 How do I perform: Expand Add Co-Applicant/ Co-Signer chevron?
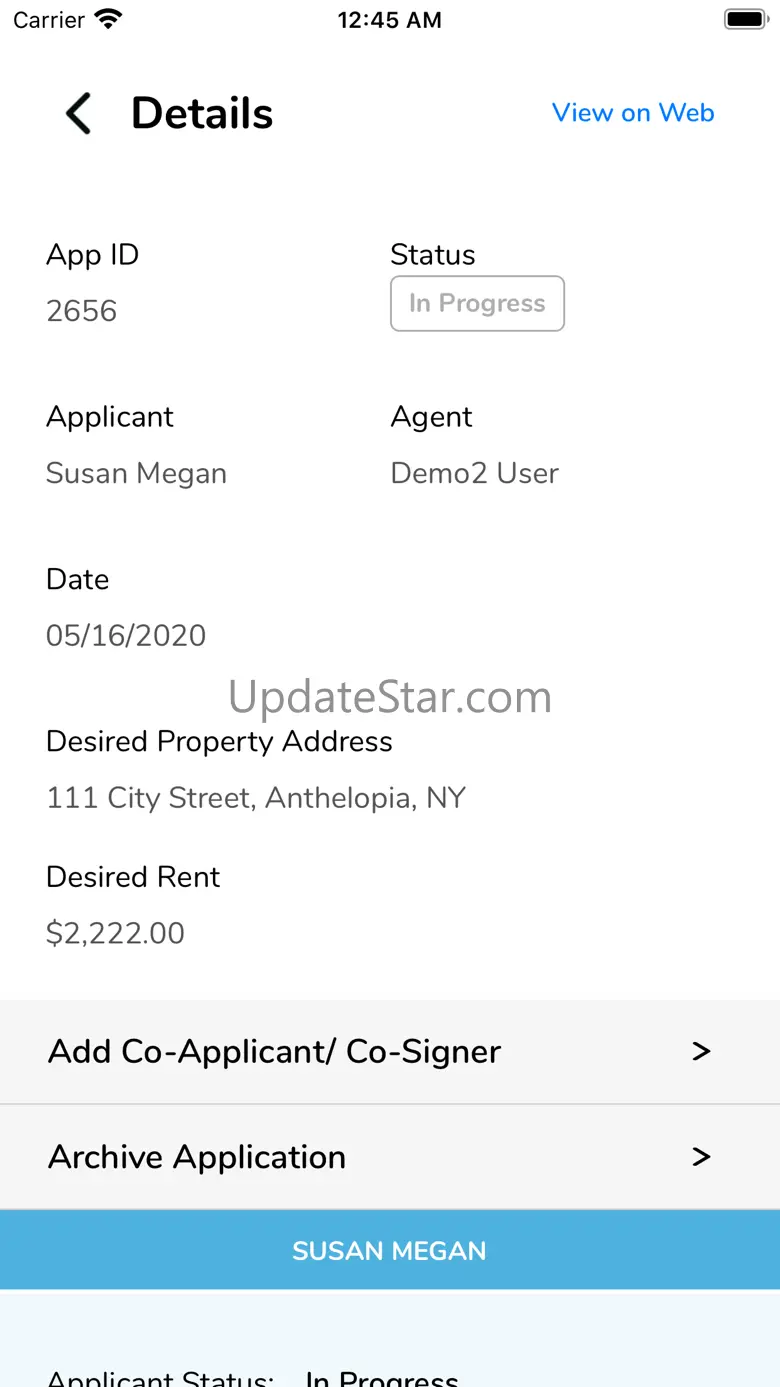tap(701, 1052)
